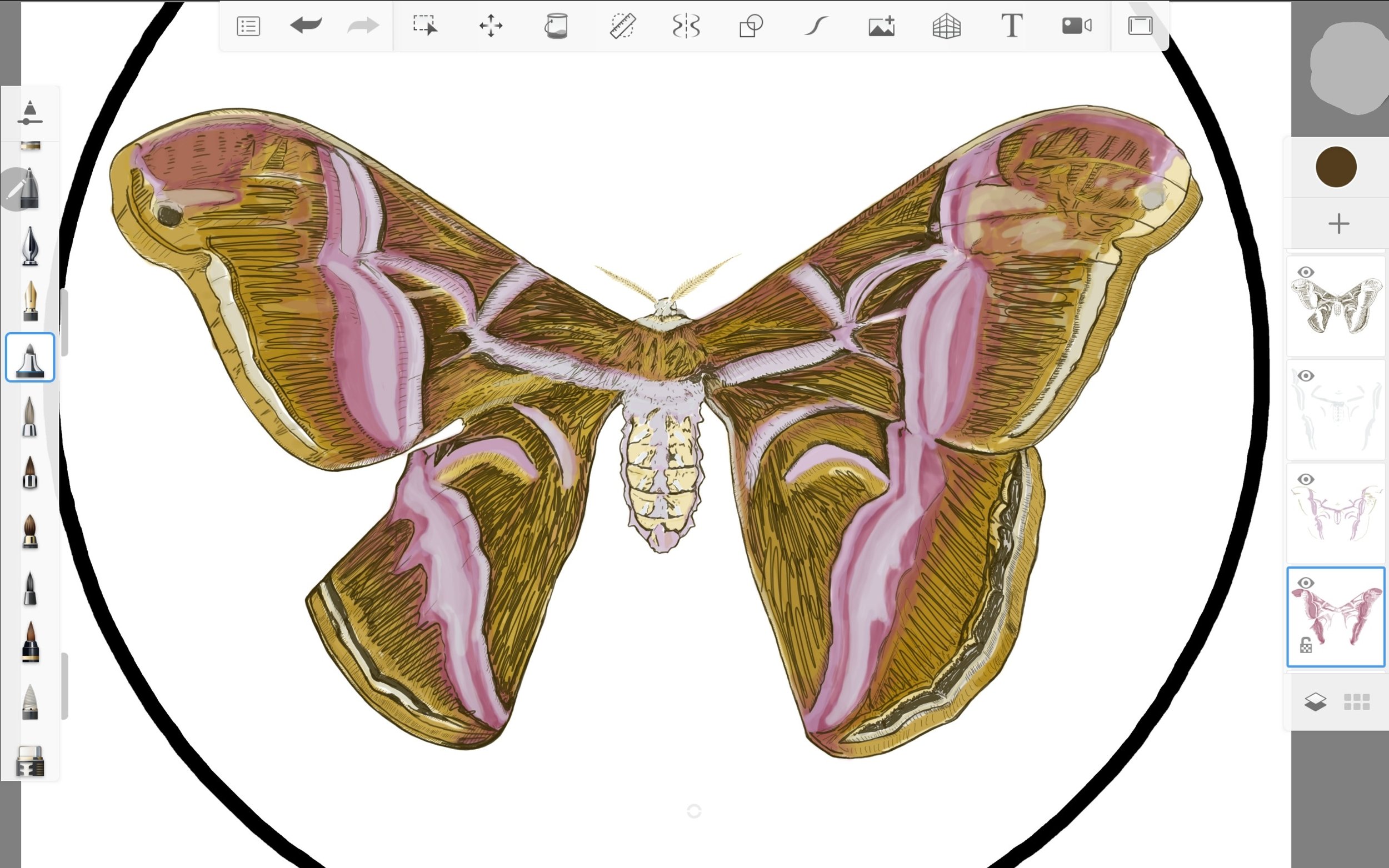1389x868 pixels.
Task: Select the ink pen nib brush
Action: [x=30, y=245]
